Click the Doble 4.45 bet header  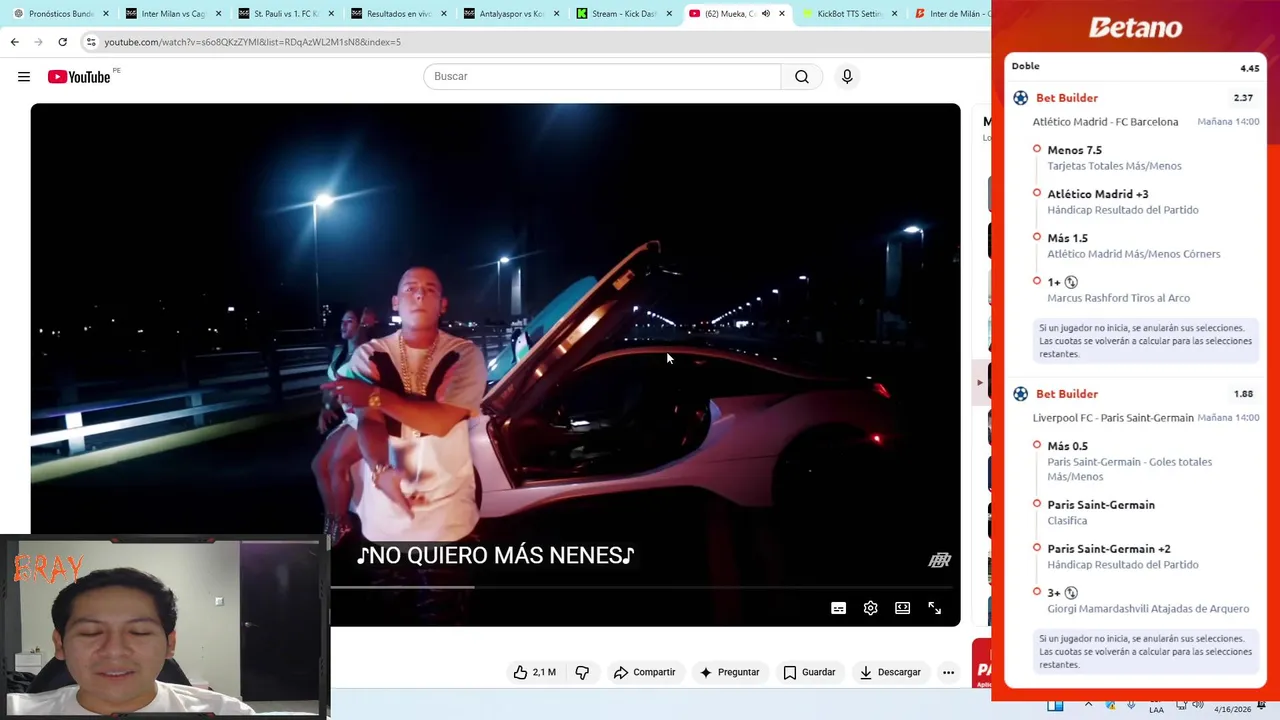(1135, 67)
